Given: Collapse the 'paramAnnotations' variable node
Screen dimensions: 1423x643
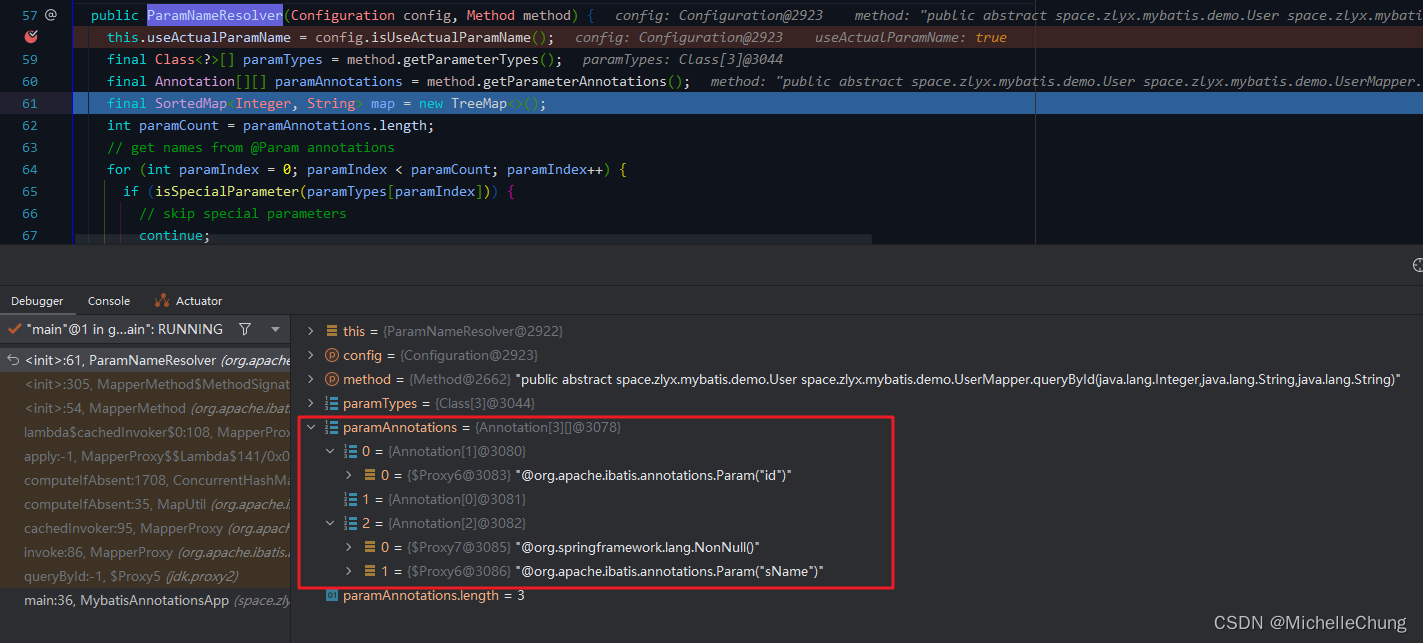Looking at the screenshot, I should tap(311, 427).
